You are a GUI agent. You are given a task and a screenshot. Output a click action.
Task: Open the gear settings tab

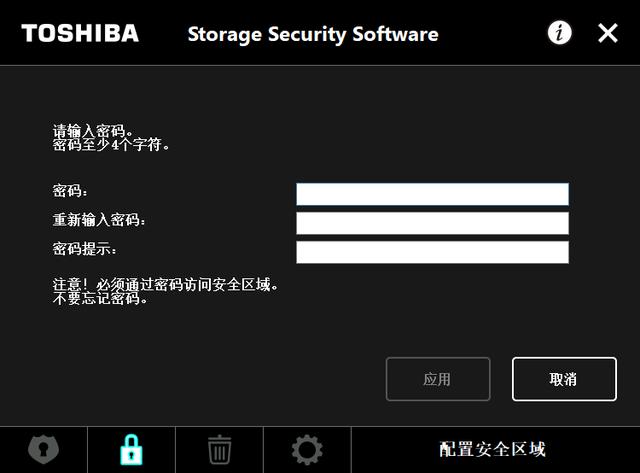307,449
